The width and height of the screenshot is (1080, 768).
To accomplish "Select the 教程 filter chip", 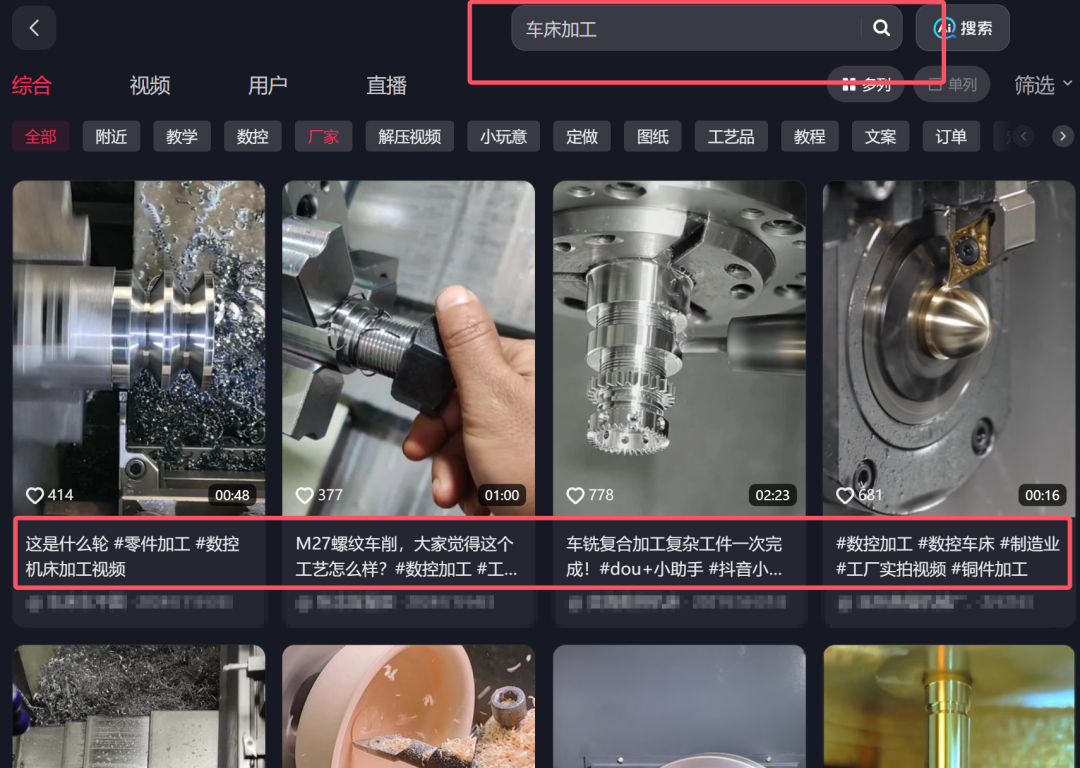I will (x=810, y=136).
